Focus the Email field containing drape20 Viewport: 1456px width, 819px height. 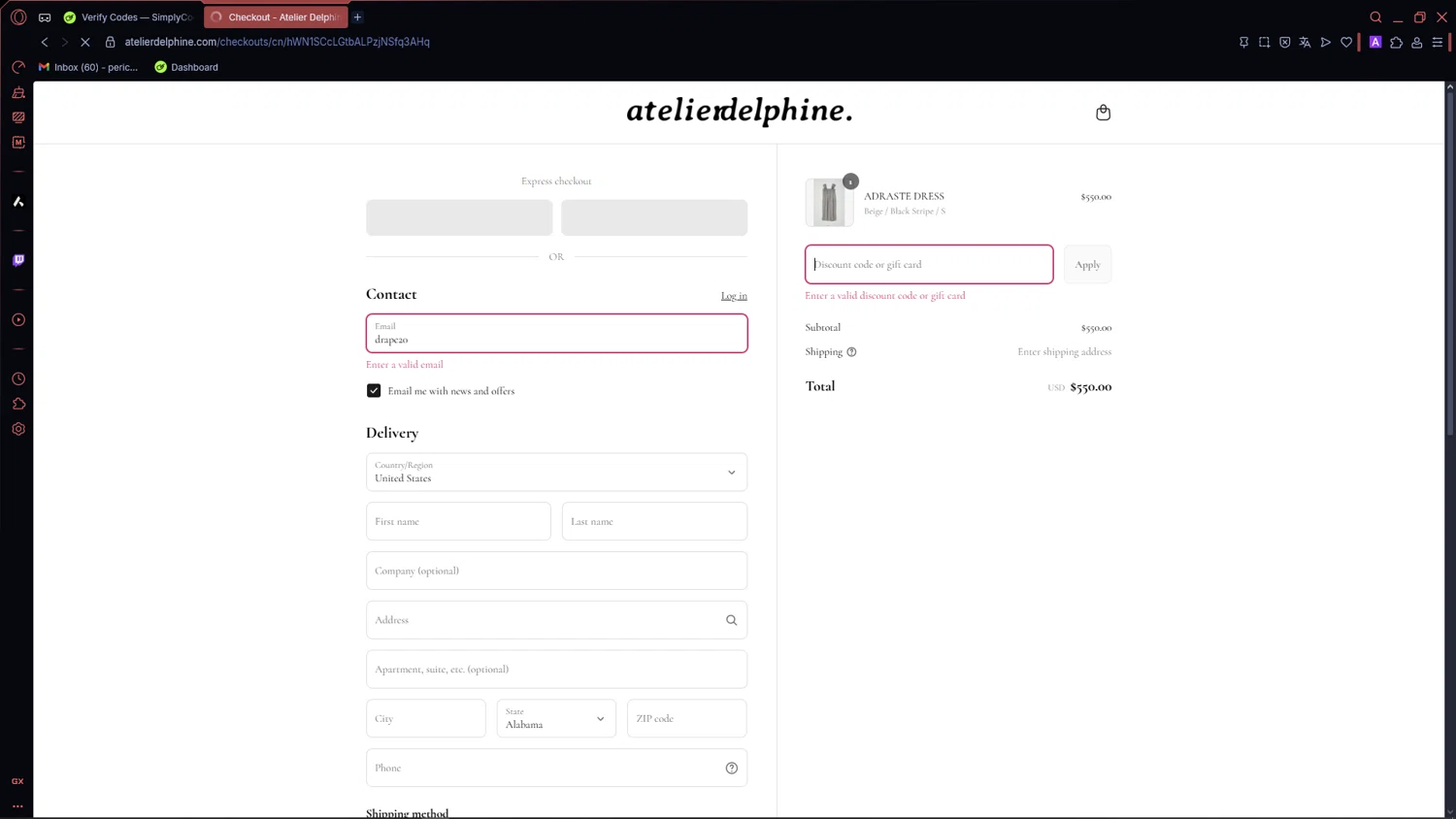tap(556, 333)
